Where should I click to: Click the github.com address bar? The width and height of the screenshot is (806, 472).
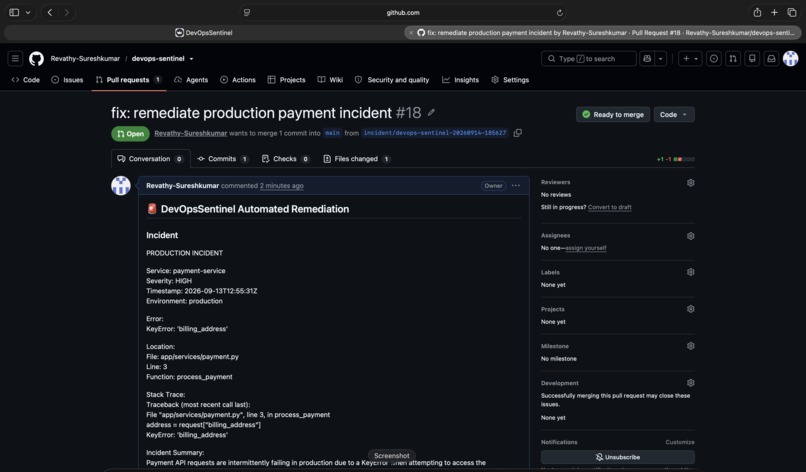[403, 12]
